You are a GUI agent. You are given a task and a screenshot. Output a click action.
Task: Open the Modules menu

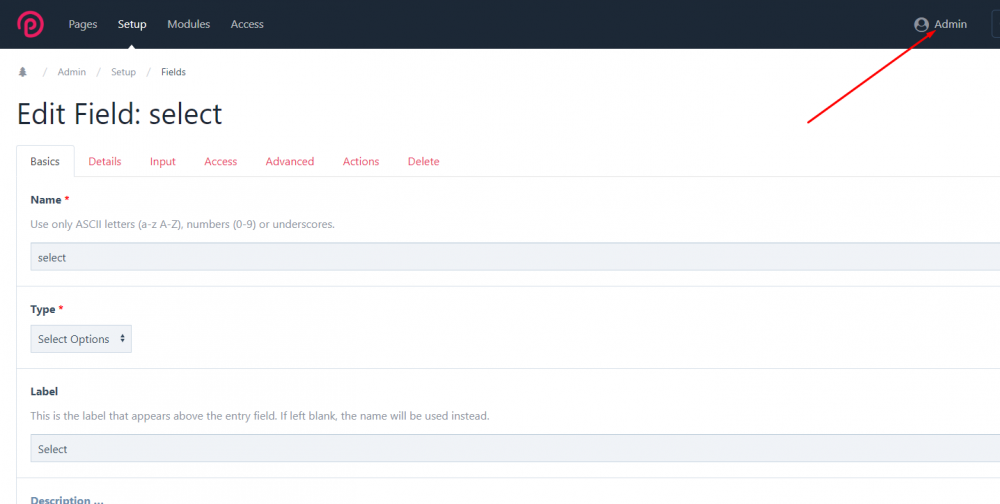(x=188, y=24)
